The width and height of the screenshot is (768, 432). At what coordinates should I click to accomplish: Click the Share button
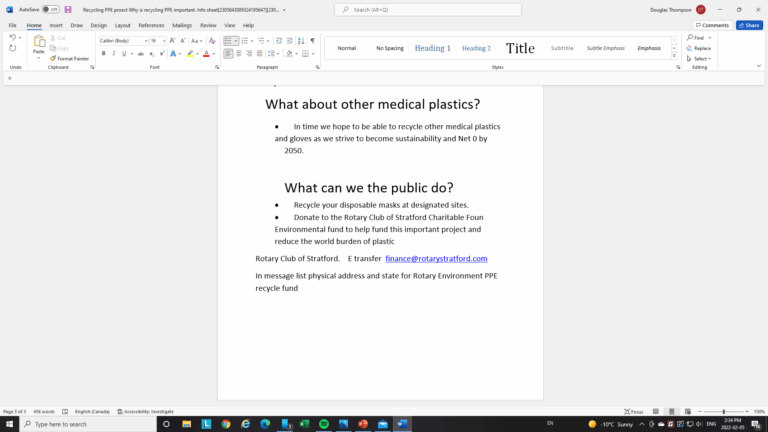[x=748, y=25]
